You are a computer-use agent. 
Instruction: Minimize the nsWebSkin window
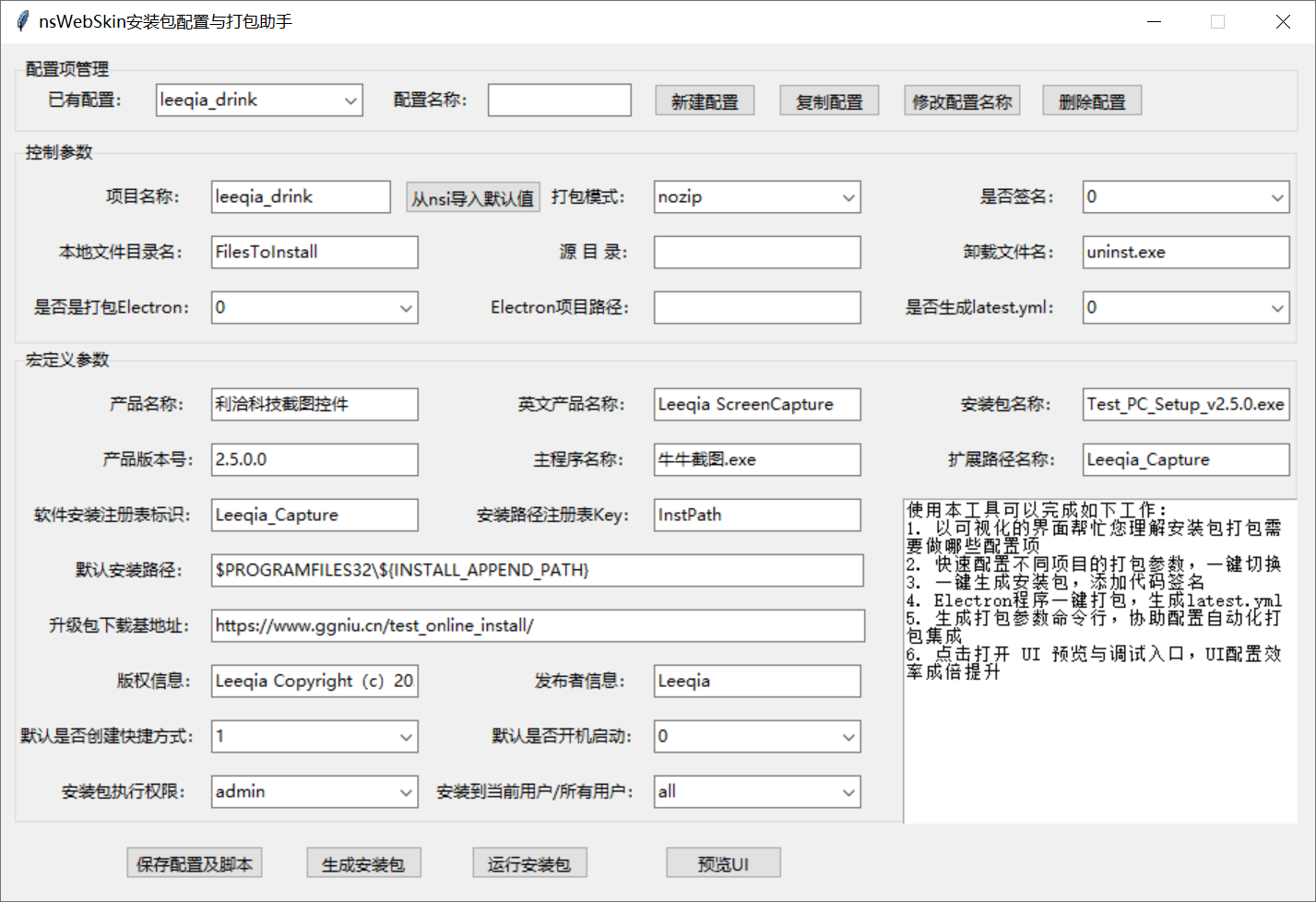(1154, 21)
